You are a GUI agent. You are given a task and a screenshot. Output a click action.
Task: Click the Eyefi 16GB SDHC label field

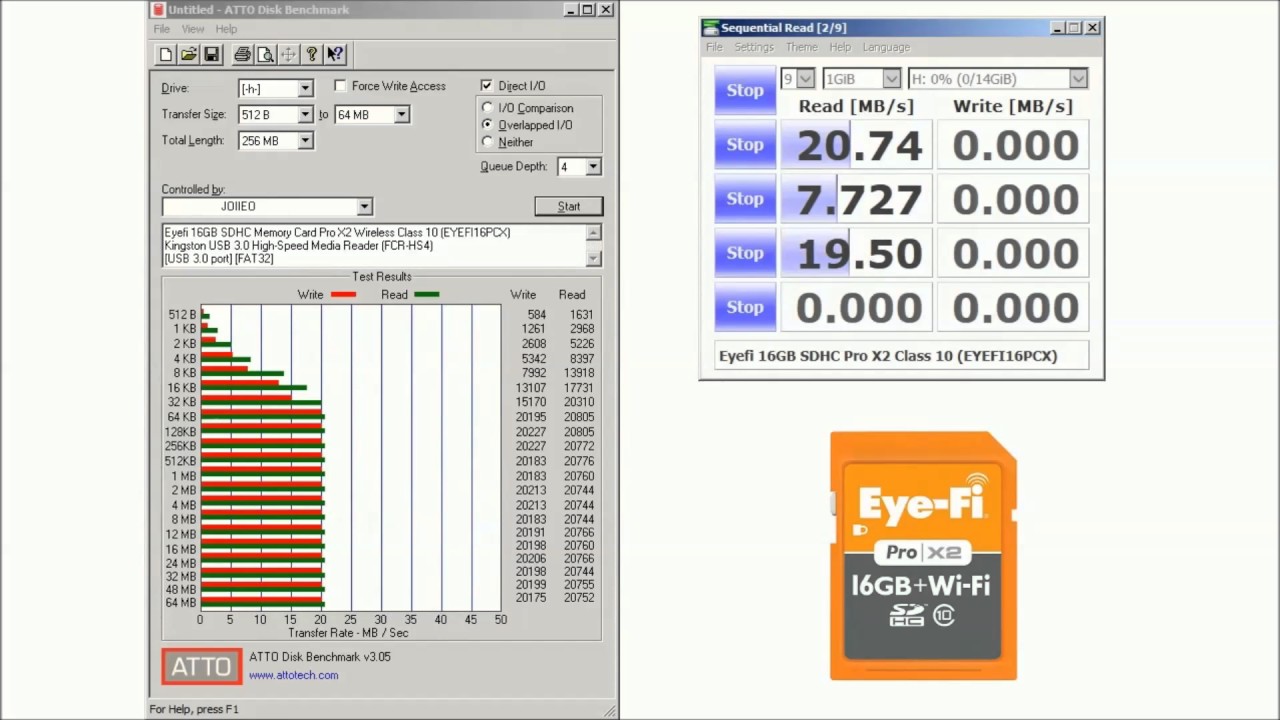coord(901,356)
